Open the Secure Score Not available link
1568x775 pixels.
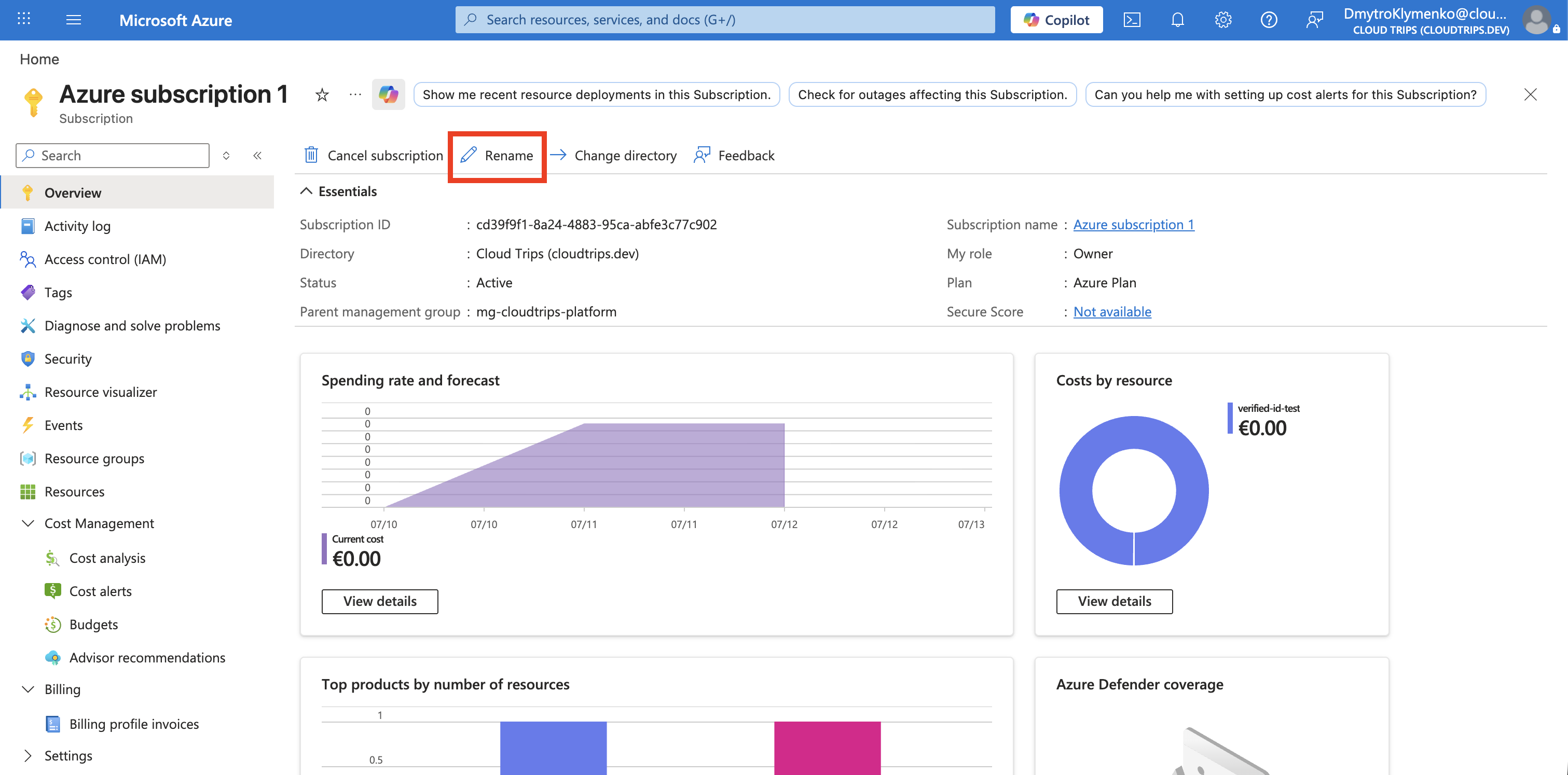[1112, 311]
